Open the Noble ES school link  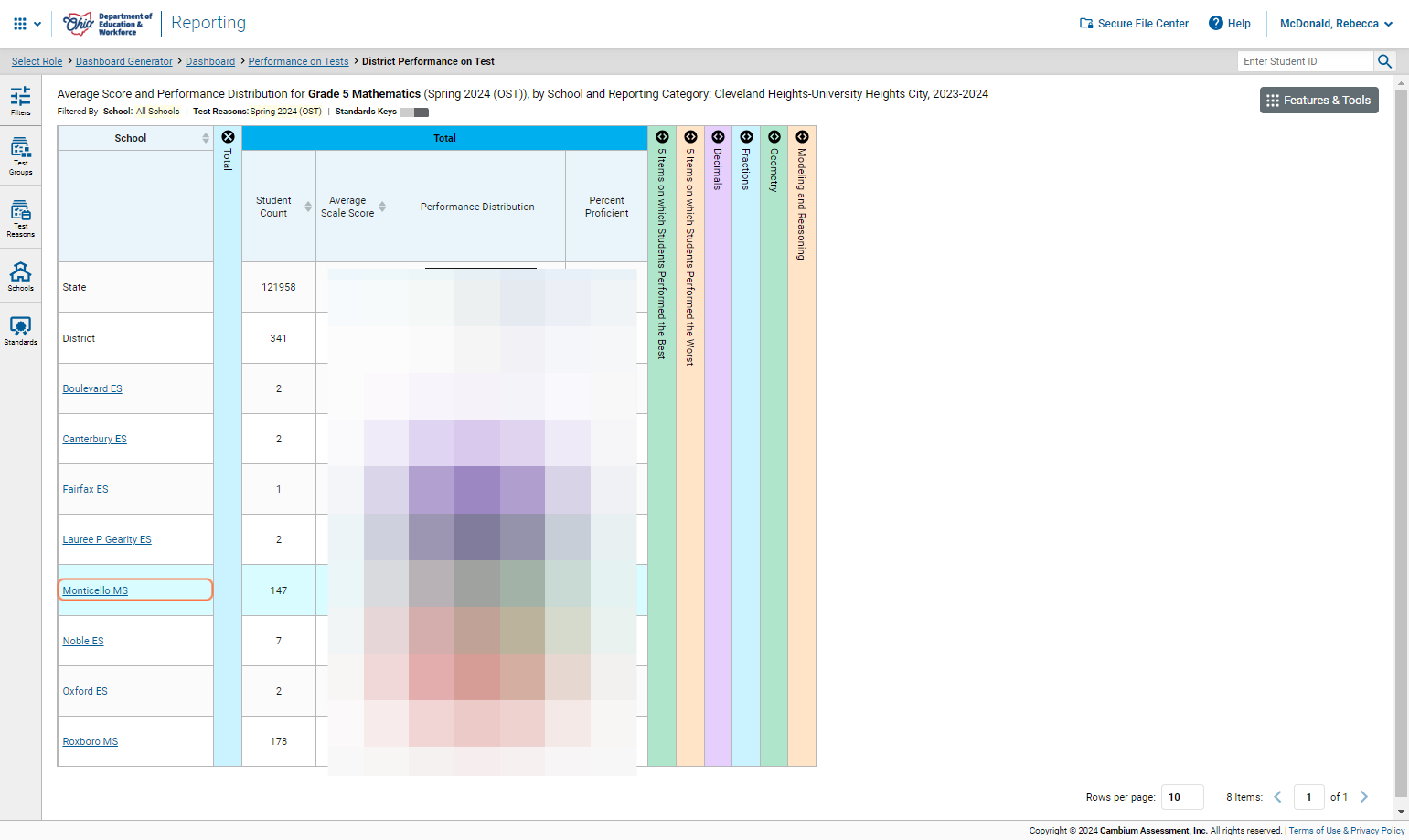point(83,641)
